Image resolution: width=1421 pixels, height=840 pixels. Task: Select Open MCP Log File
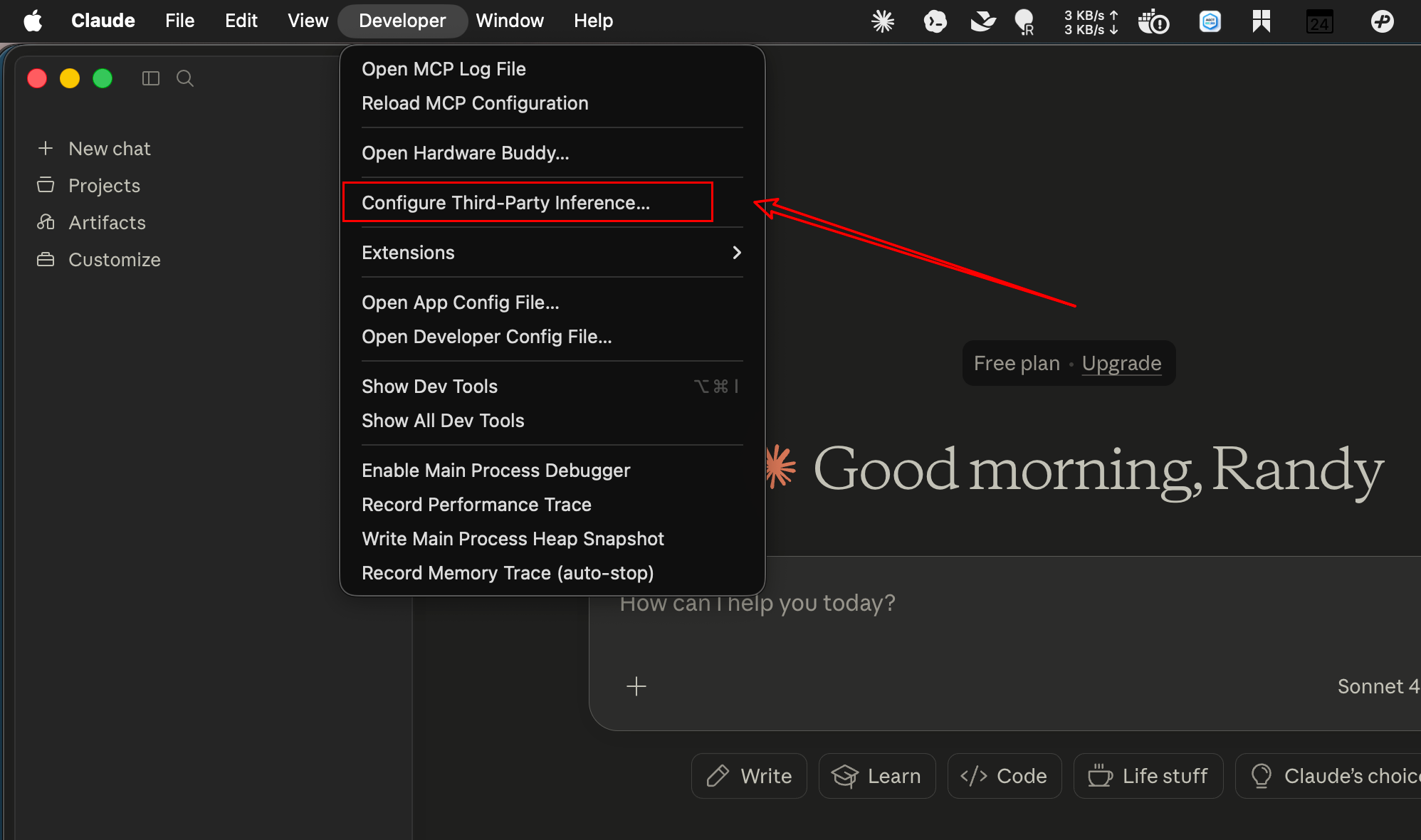[552, 69]
